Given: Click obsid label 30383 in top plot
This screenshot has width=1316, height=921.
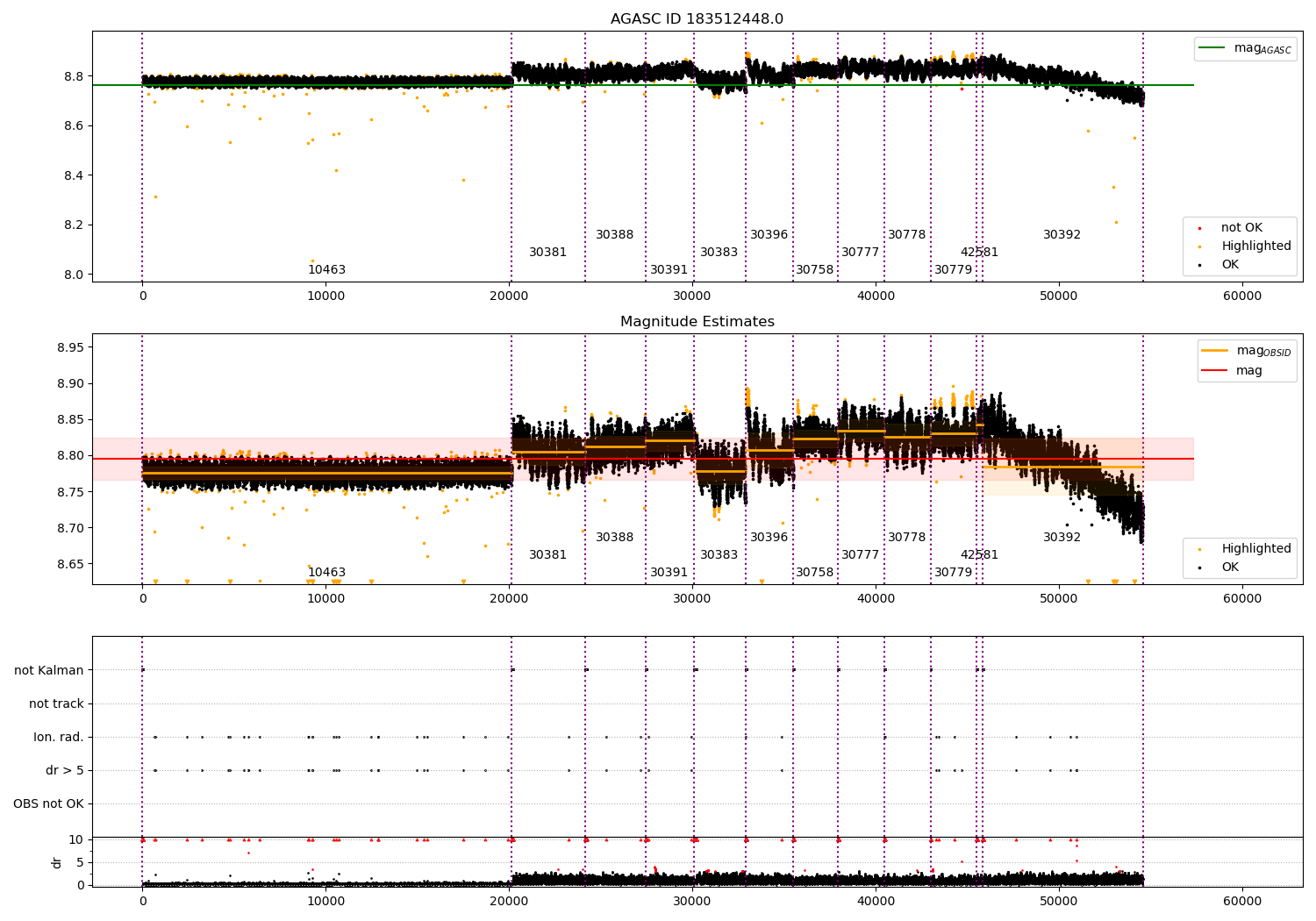Looking at the screenshot, I should 719,253.
